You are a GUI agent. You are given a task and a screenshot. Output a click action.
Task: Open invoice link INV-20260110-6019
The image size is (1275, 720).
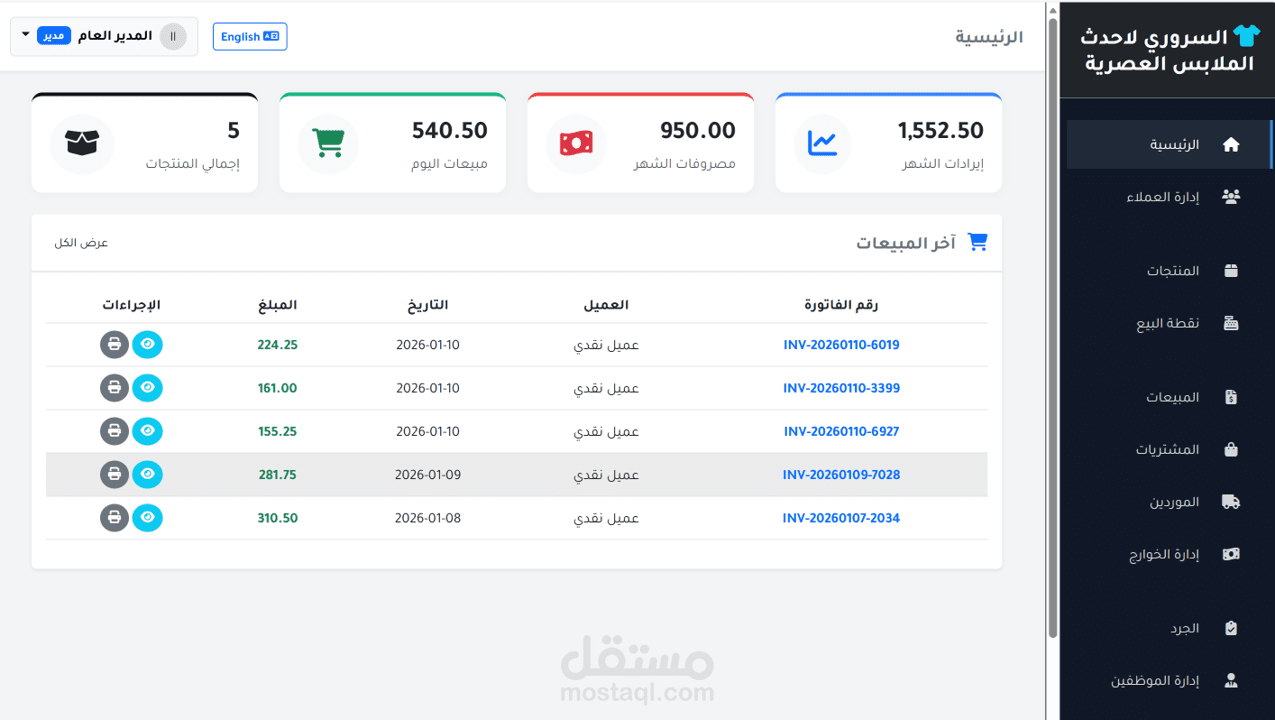[841, 345]
